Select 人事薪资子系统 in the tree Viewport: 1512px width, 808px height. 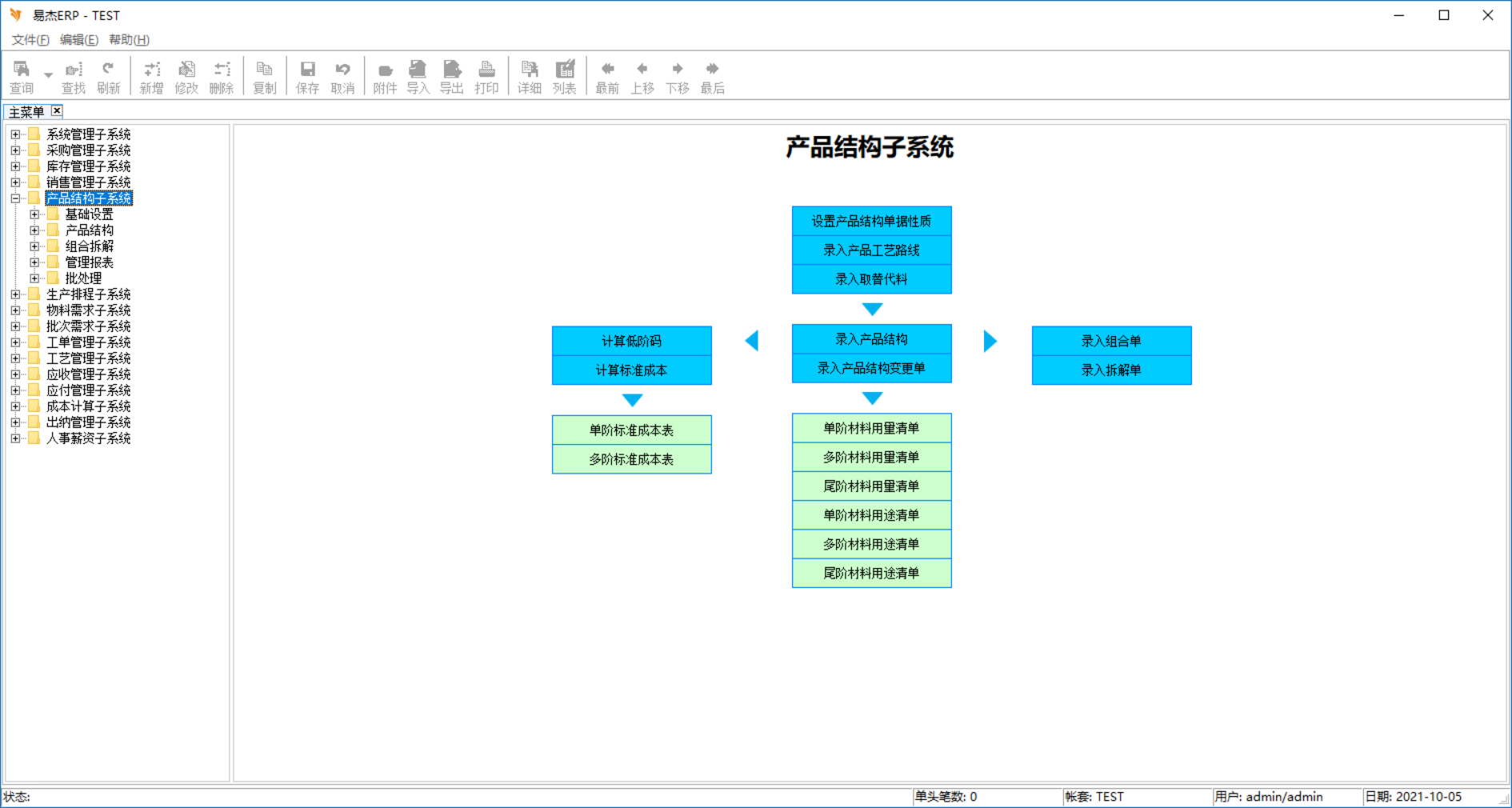pos(88,438)
